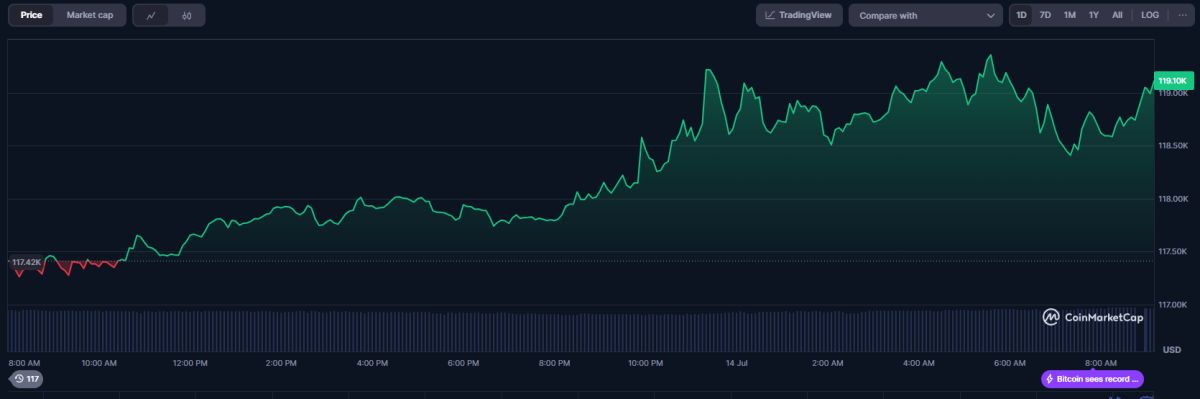
Task: Switch to the Market cap tab
Action: pos(90,15)
